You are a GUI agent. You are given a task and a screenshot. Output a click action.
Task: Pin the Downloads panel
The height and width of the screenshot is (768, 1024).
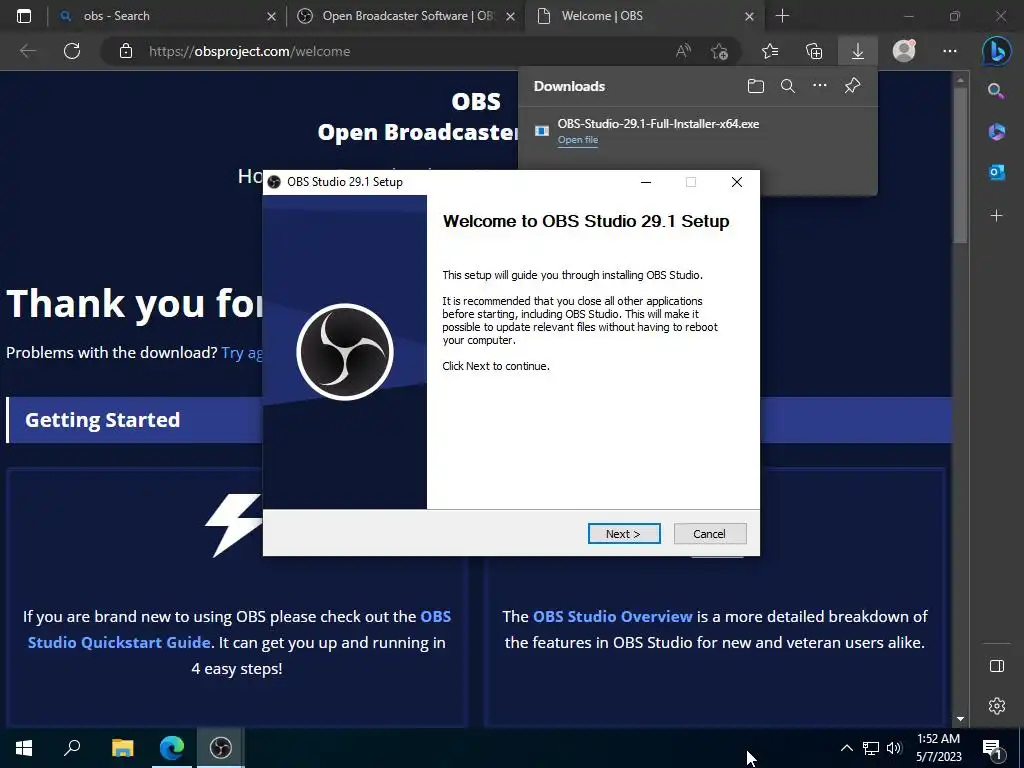(x=852, y=86)
